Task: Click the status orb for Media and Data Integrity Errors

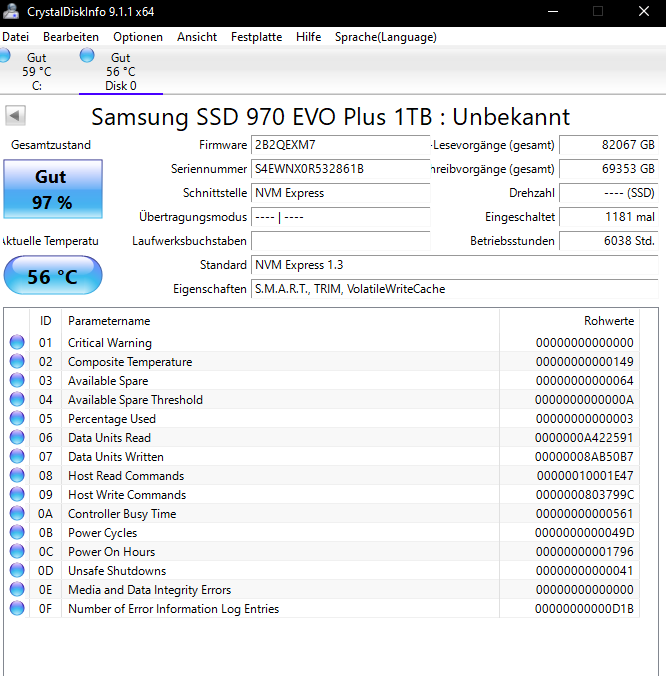Action: [17, 589]
